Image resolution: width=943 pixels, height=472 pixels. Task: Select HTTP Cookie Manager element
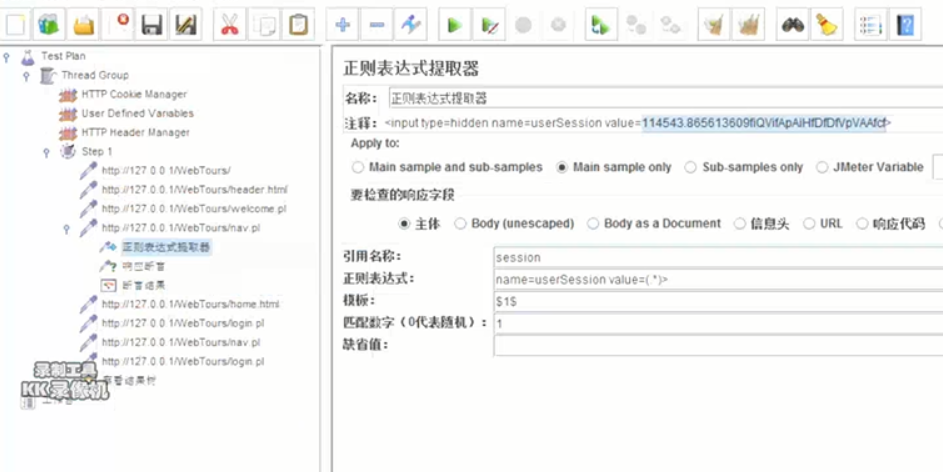tap(134, 94)
